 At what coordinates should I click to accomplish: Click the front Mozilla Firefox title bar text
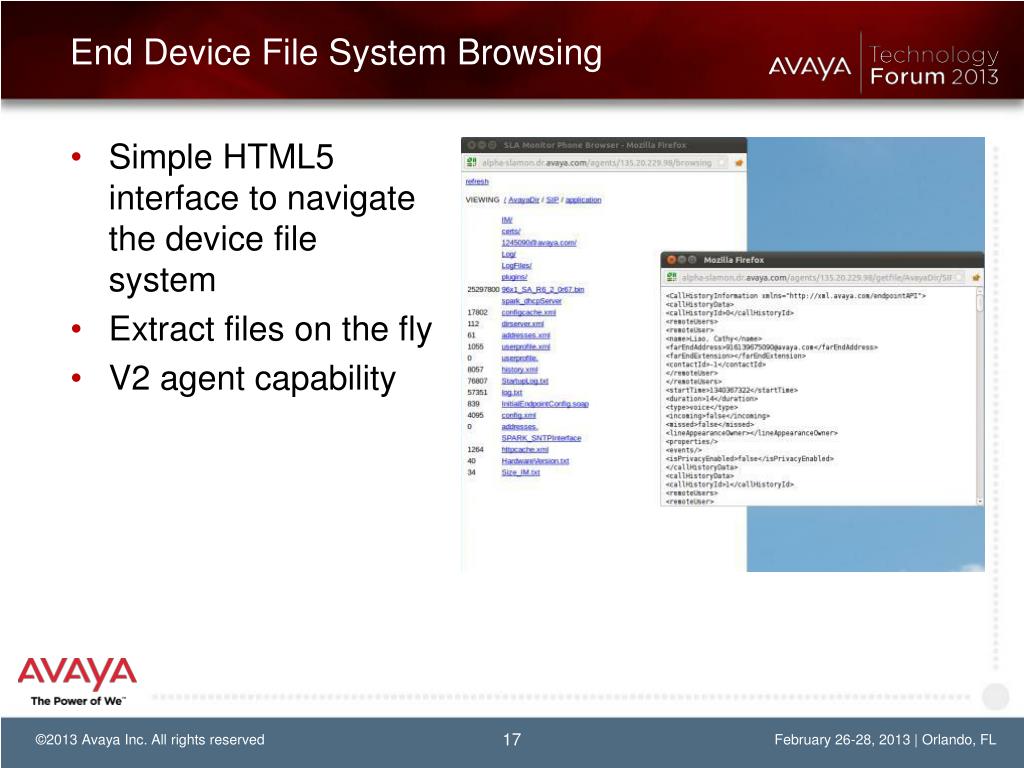[733, 260]
